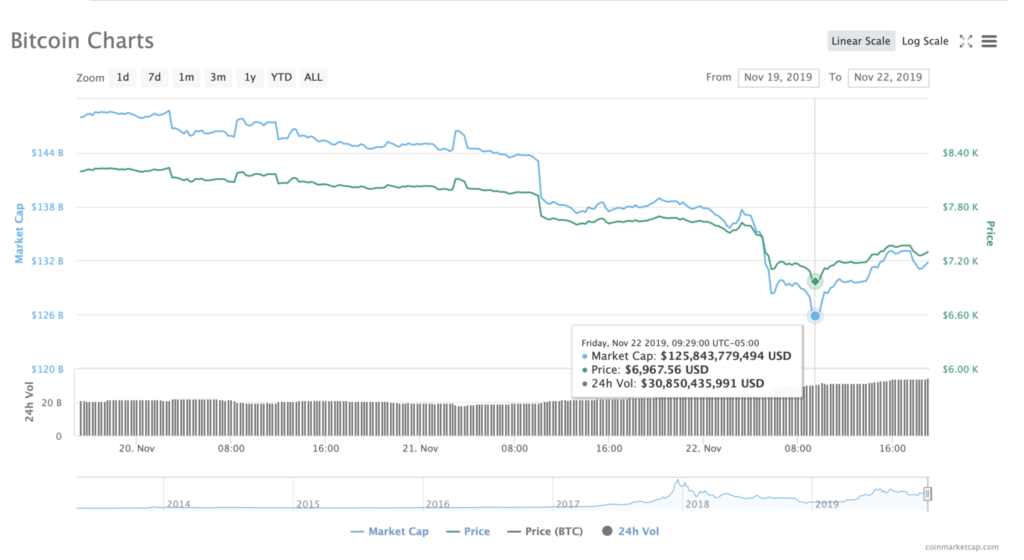This screenshot has width=1024, height=560.
Task: Click the 24h Vol axis title
Action: point(29,401)
